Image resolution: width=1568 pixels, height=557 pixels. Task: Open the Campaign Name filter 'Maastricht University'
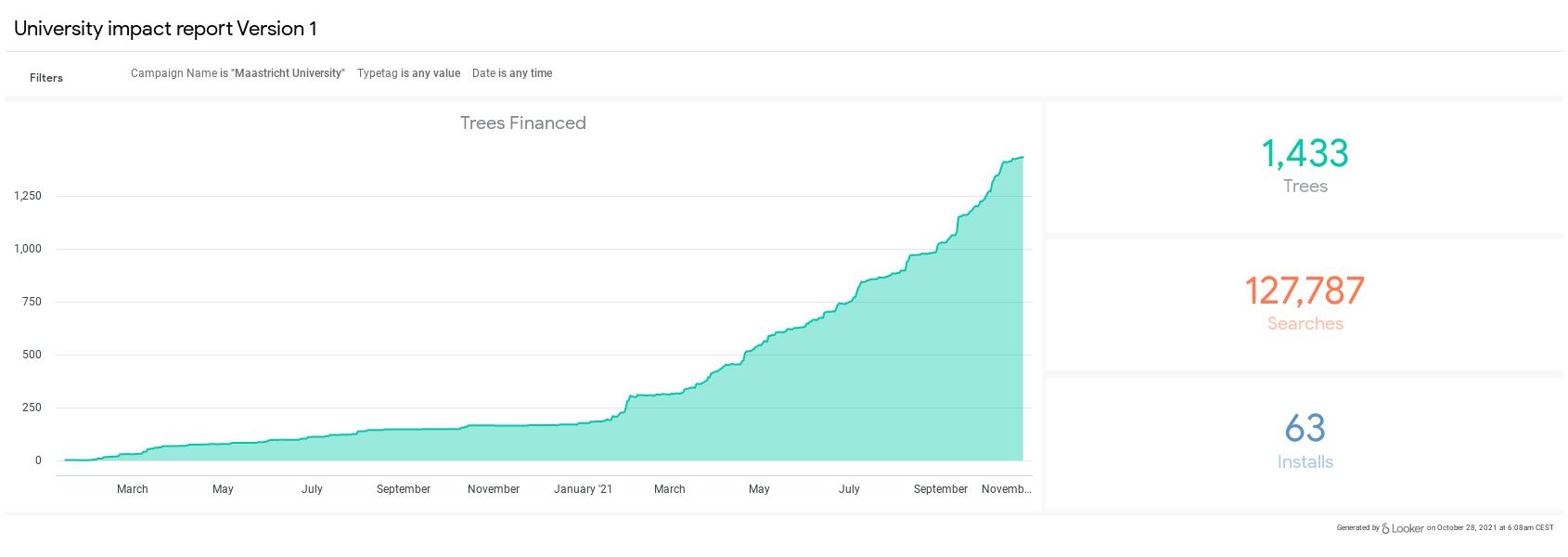(x=238, y=73)
